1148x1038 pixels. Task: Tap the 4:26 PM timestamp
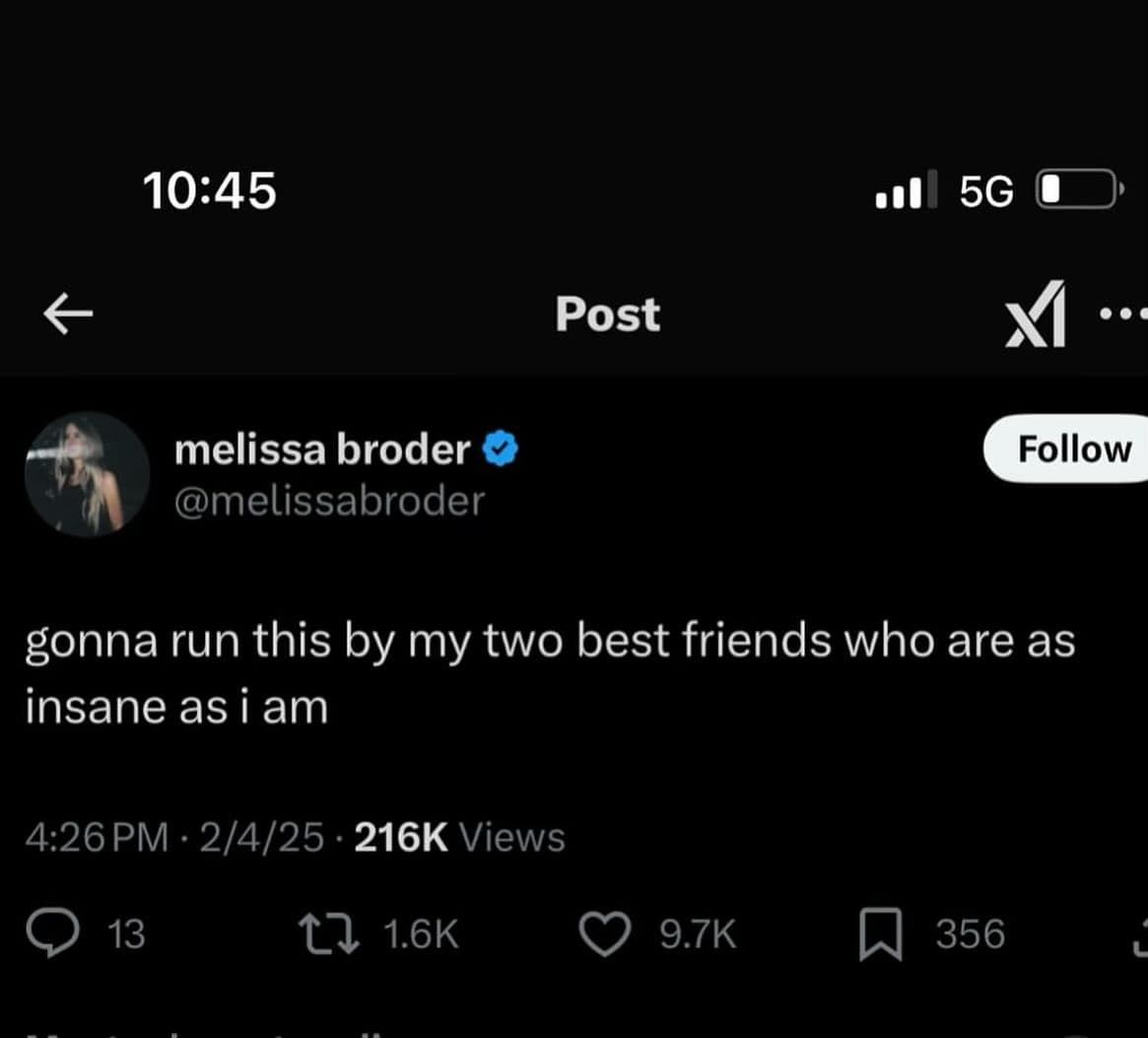point(97,837)
